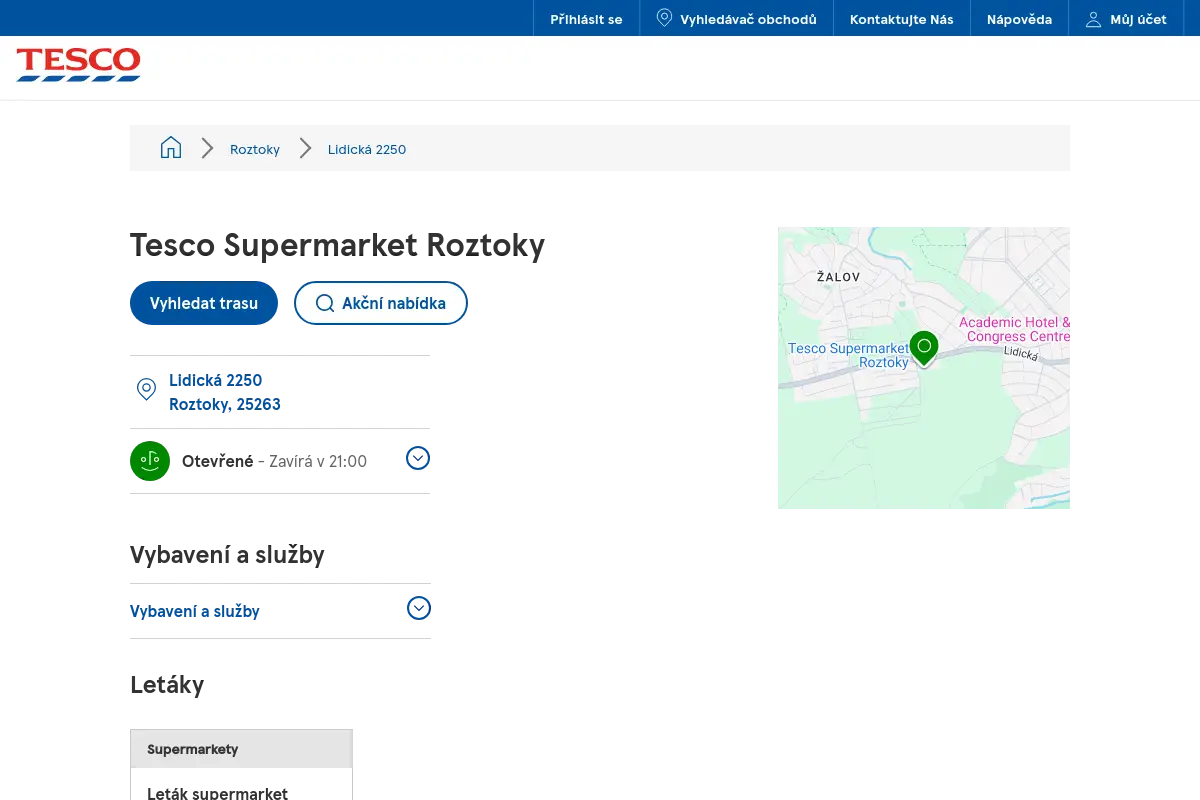Click Akční nabídka button
The width and height of the screenshot is (1200, 800).
point(381,303)
